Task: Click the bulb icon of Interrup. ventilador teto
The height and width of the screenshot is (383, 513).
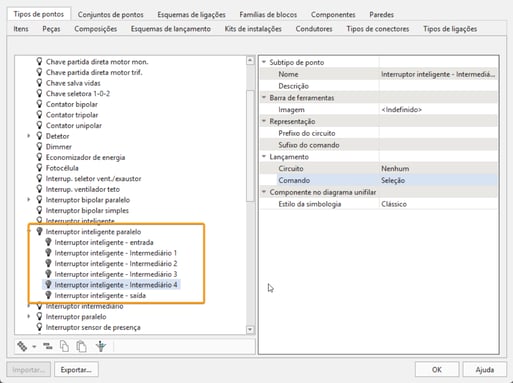Action: click(x=39, y=189)
